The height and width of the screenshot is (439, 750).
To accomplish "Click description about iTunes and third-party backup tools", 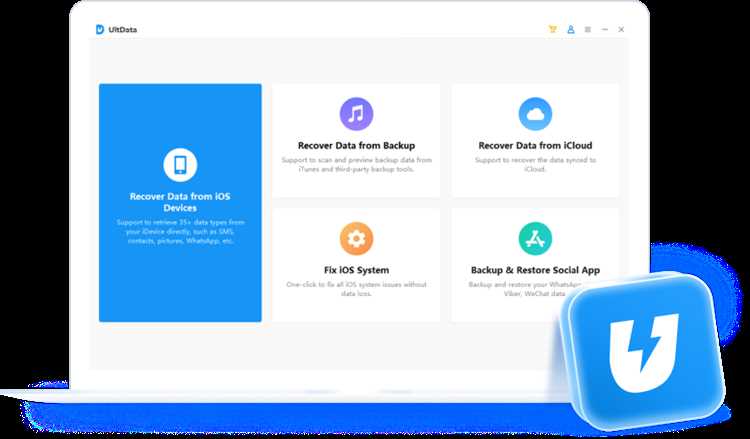I will point(356,165).
